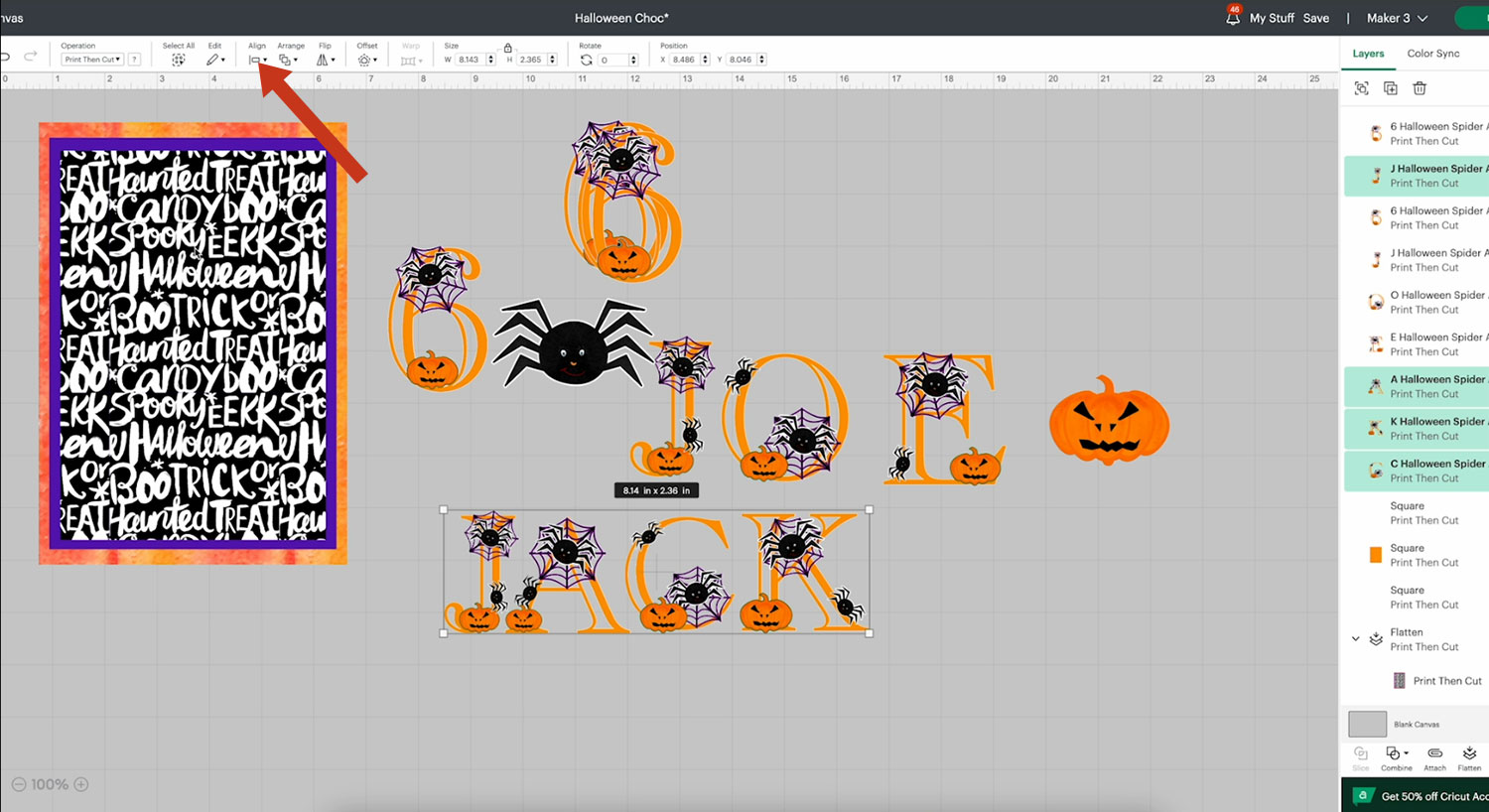
Task: Click the Duplicate layer icon
Action: [1391, 88]
